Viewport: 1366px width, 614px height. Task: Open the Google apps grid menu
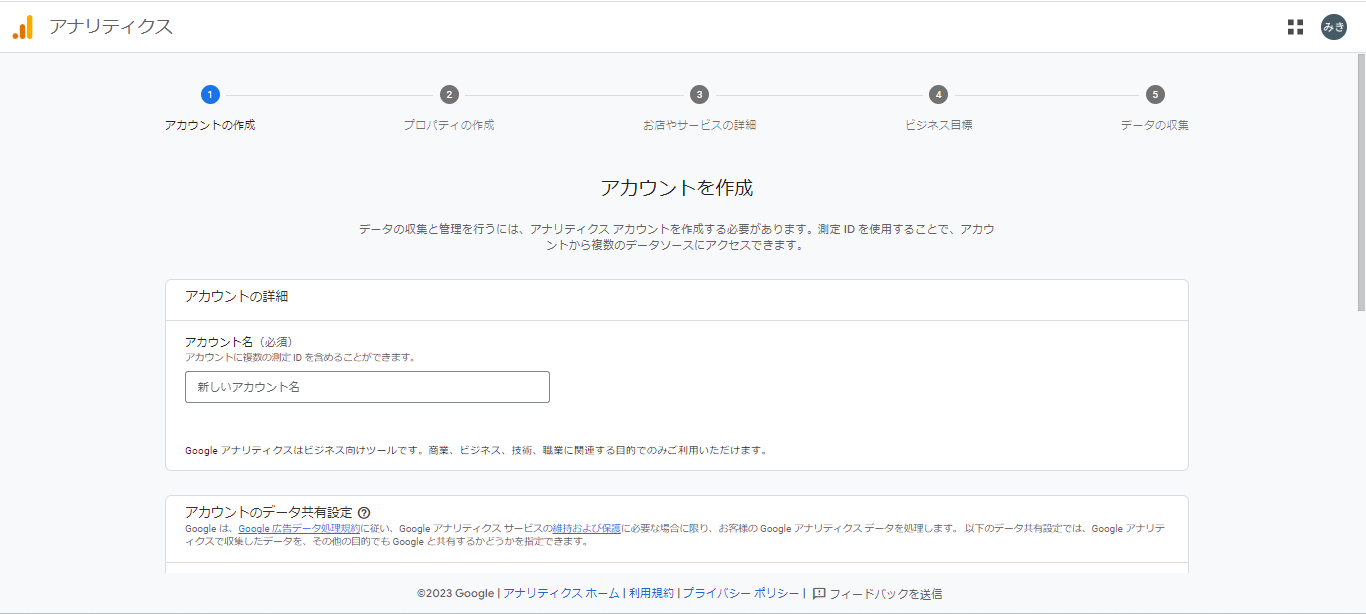(x=1295, y=27)
